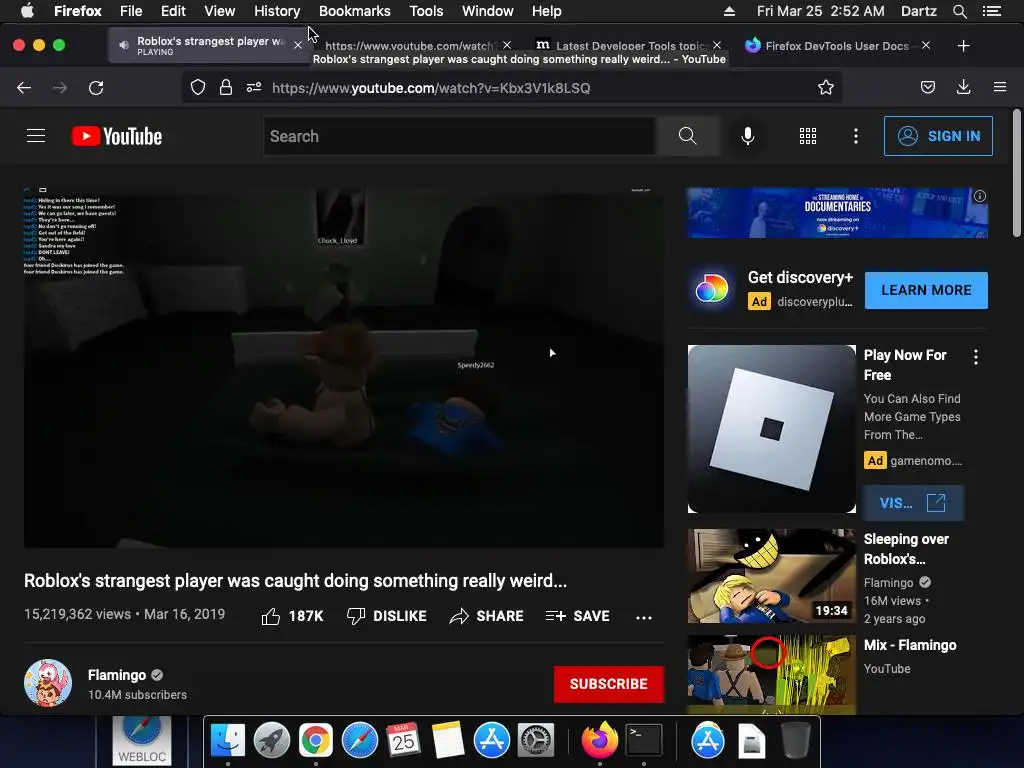Open Notes from the Dock
This screenshot has width=1024, height=768.
(x=447, y=741)
